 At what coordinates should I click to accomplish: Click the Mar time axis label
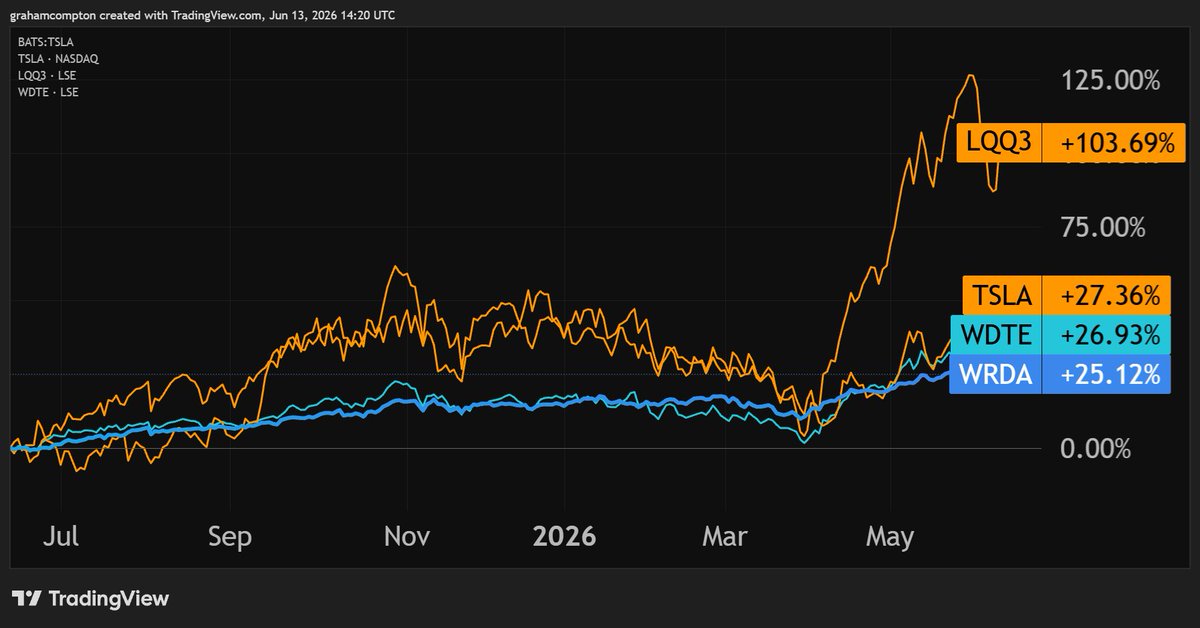pyautogui.click(x=724, y=537)
